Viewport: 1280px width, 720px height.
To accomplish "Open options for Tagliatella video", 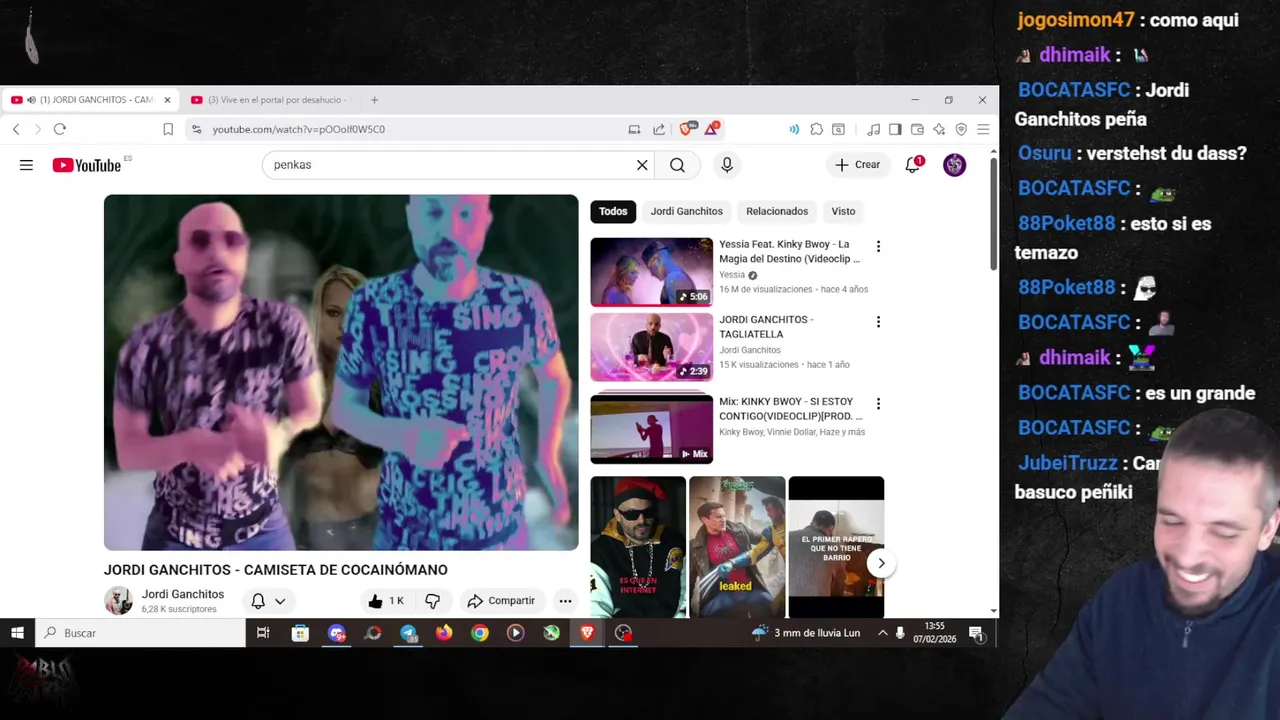I will coord(878,322).
